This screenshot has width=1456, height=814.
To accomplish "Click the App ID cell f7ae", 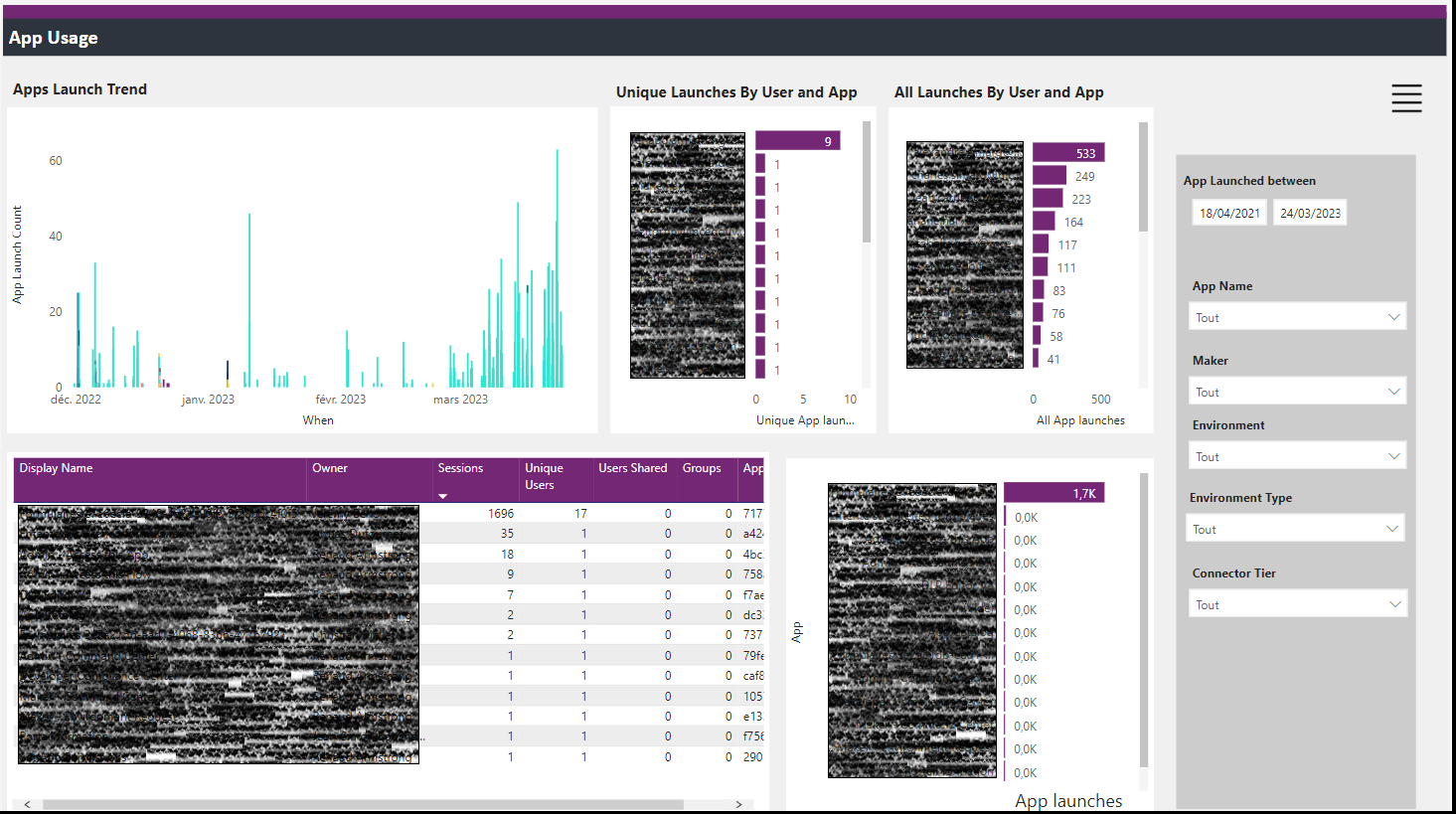I will click(x=753, y=595).
